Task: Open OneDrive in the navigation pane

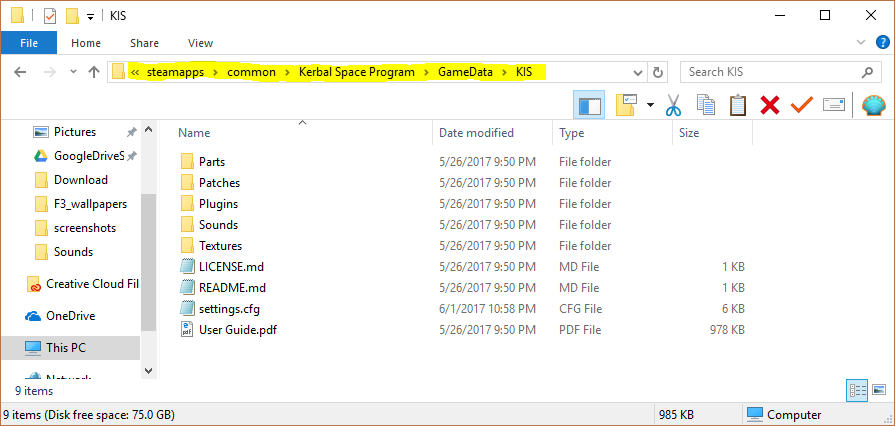Action: 70,316
